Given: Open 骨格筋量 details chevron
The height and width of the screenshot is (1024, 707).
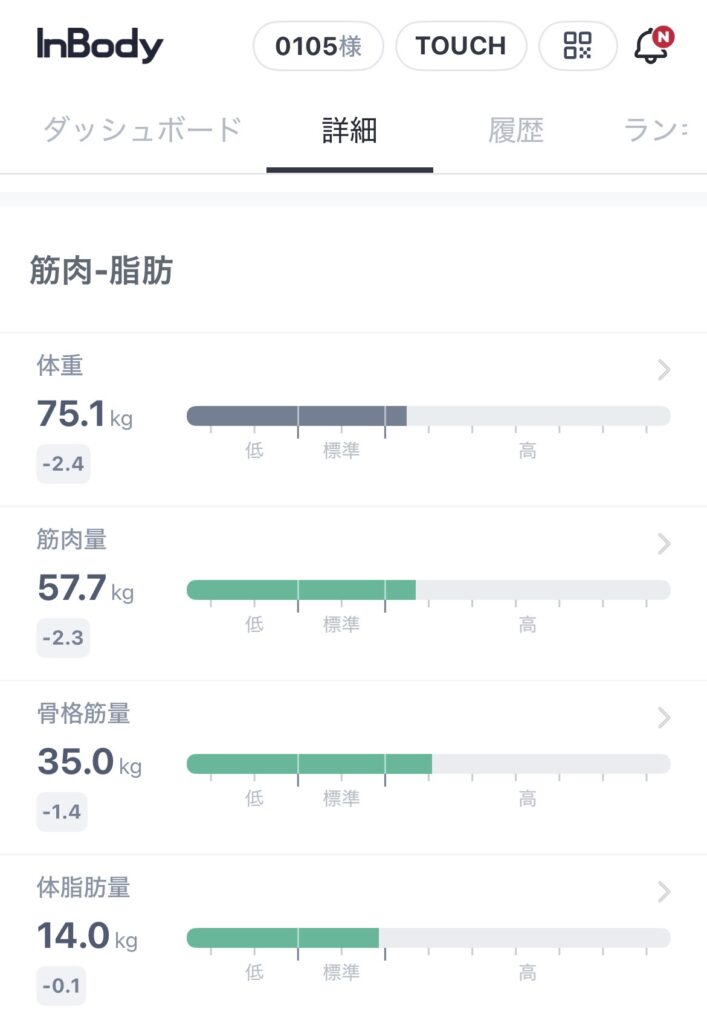Looking at the screenshot, I should [x=663, y=717].
